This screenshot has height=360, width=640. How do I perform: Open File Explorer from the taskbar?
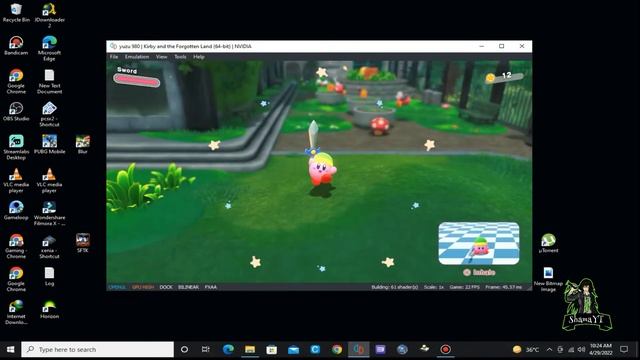pos(250,349)
